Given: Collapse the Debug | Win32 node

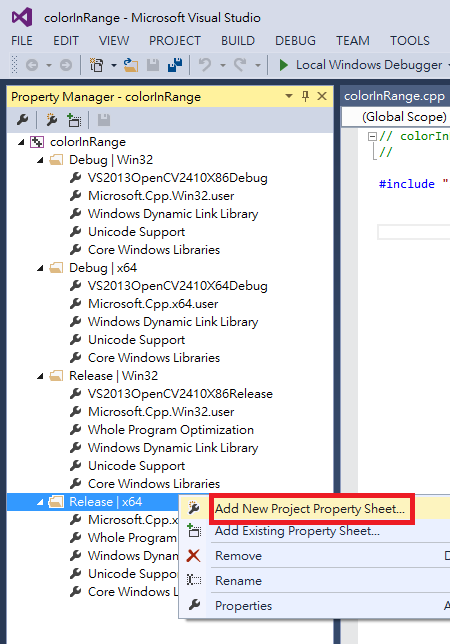Looking at the screenshot, I should click(40, 160).
